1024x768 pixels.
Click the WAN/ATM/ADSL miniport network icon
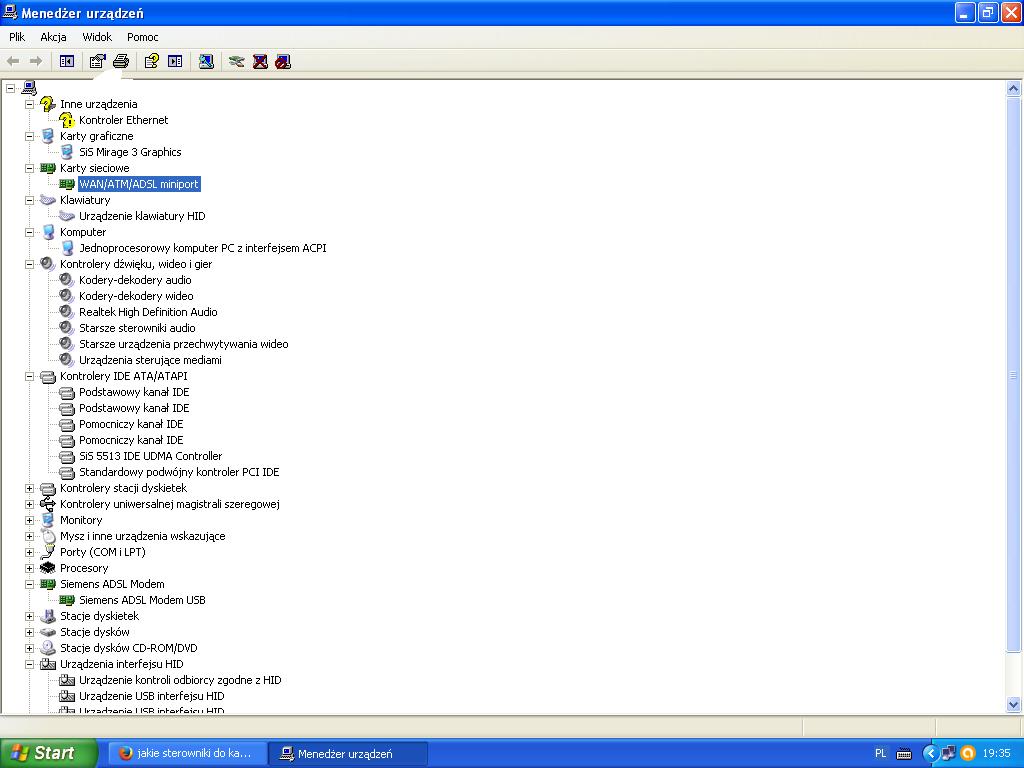click(67, 184)
